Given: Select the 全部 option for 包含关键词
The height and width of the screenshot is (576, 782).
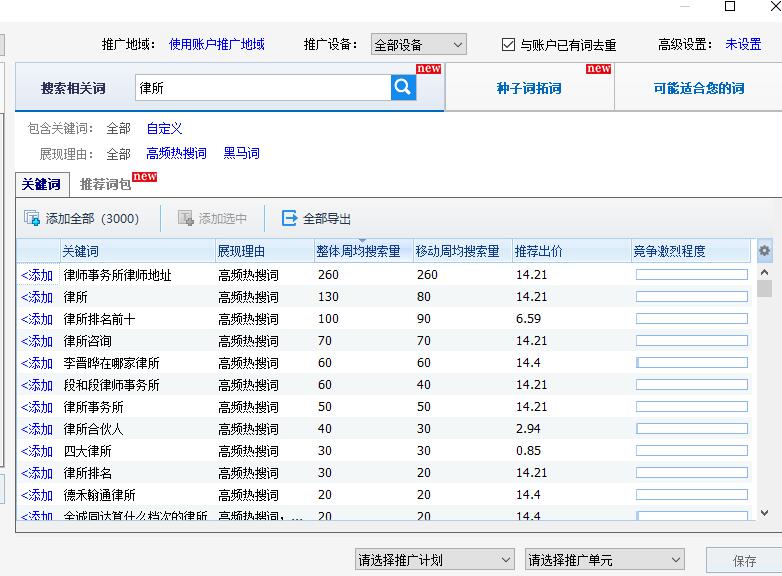Looking at the screenshot, I should (118, 128).
